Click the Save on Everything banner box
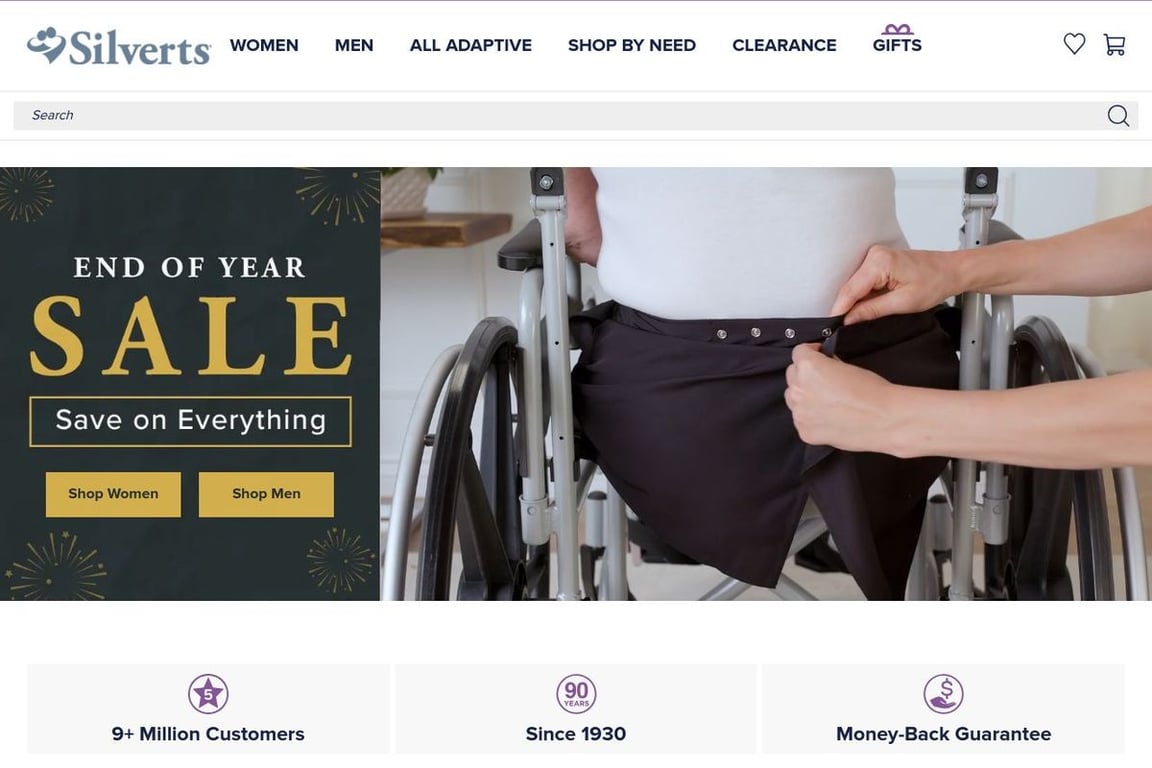The image size is (1152, 768). pyautogui.click(x=190, y=421)
